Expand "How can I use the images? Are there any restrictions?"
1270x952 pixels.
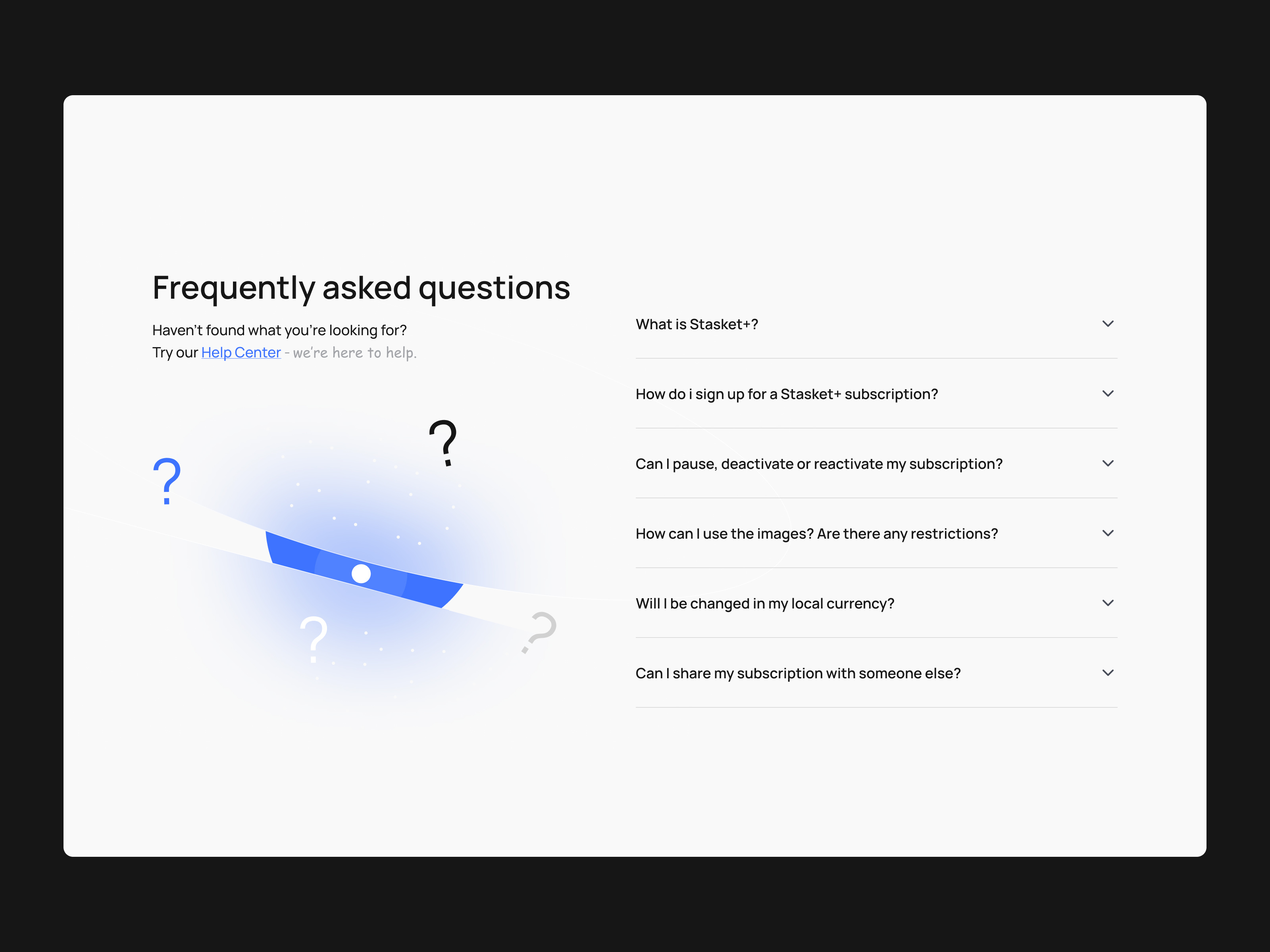pyautogui.click(x=816, y=533)
